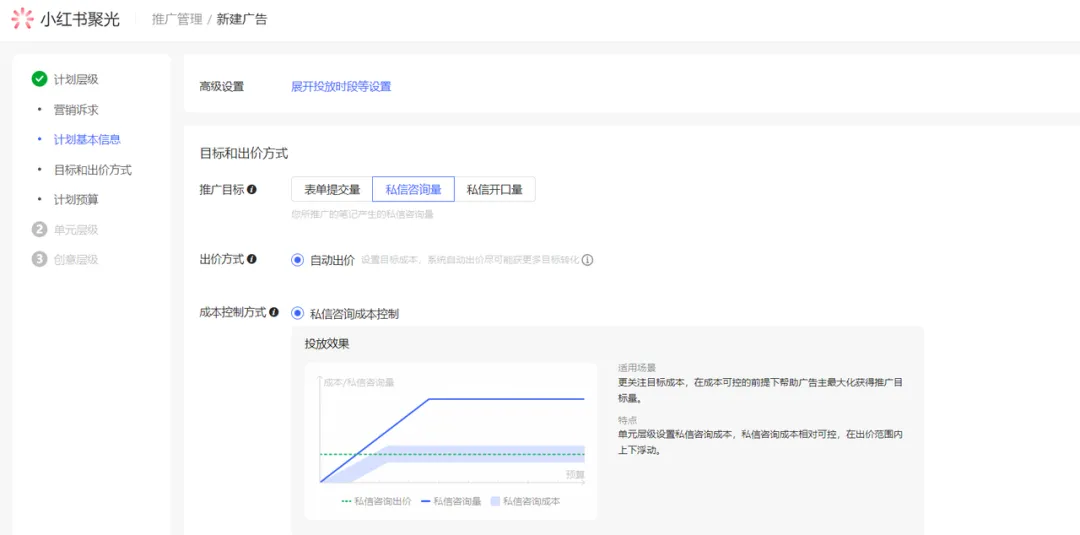The height and width of the screenshot is (535, 1080).
Task: Jump to the 目标和出价方式 sidebar item
Action: (x=93, y=169)
